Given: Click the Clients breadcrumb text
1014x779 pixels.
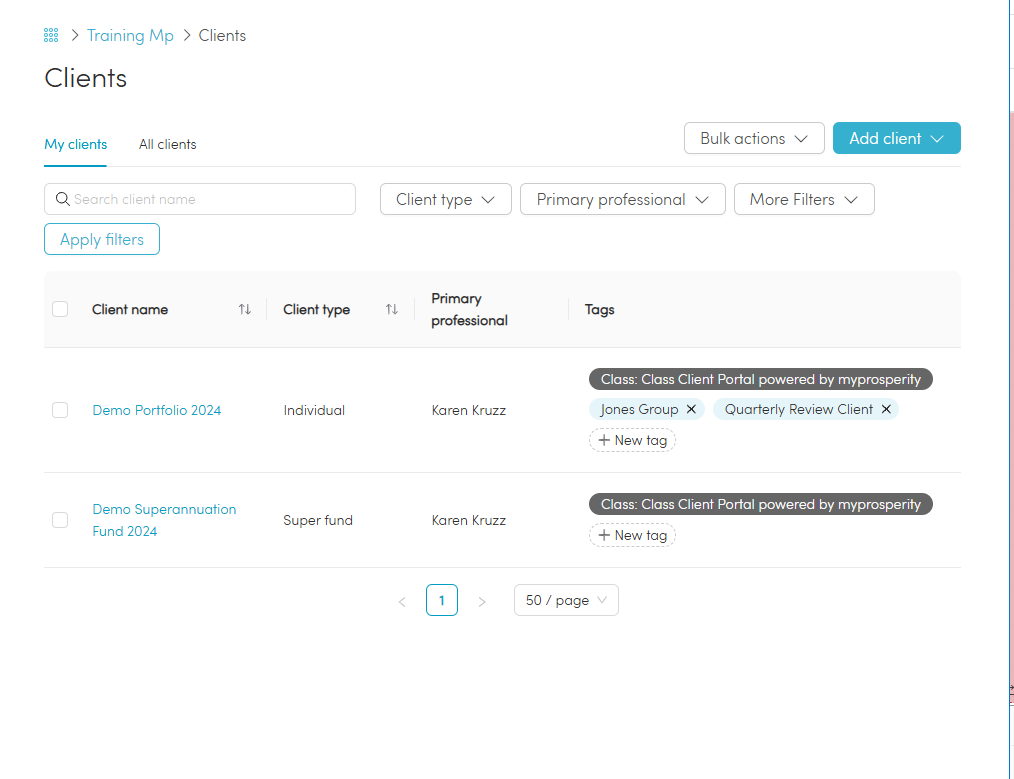Looking at the screenshot, I should [x=222, y=36].
